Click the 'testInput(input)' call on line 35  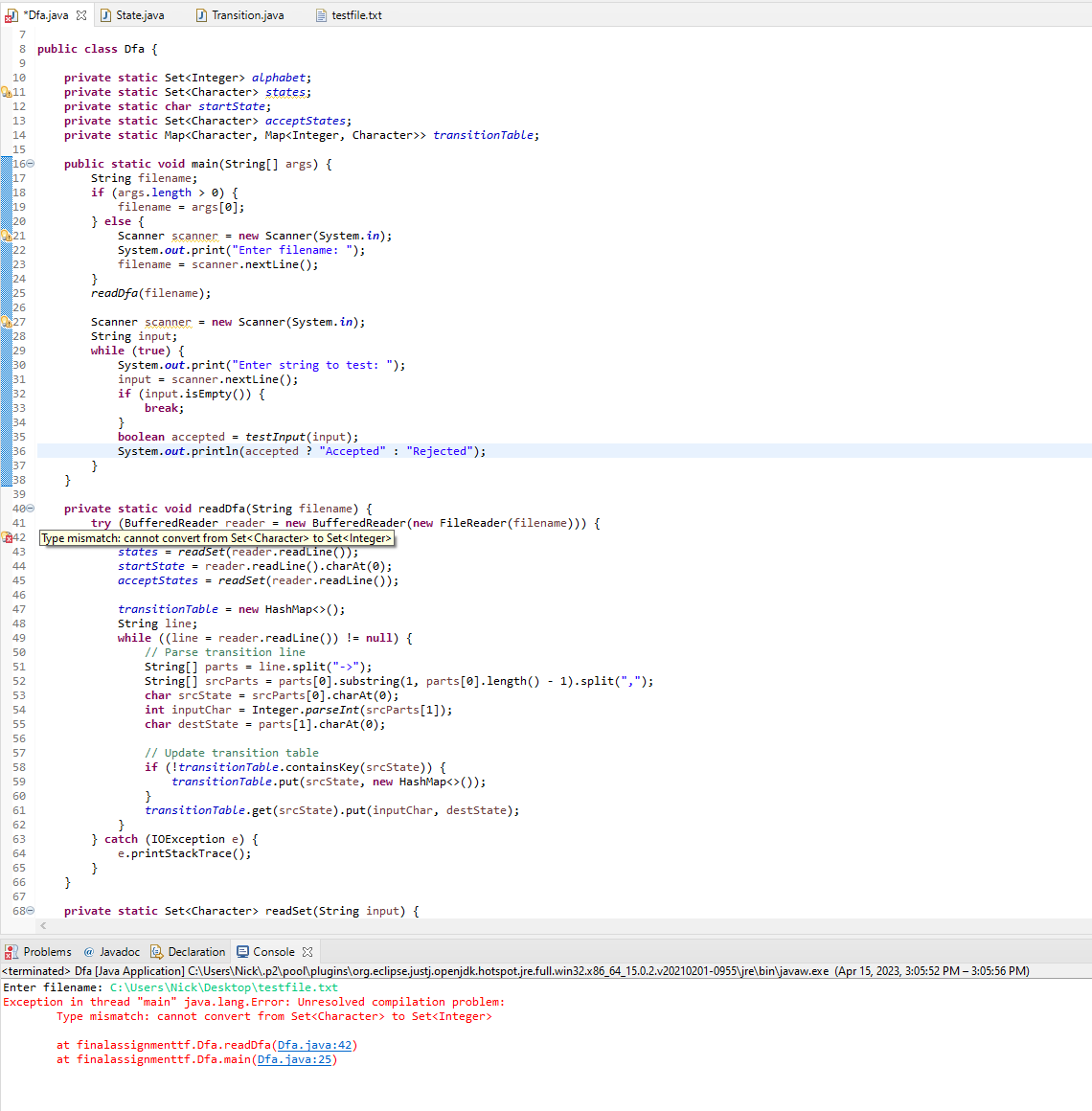[298, 437]
